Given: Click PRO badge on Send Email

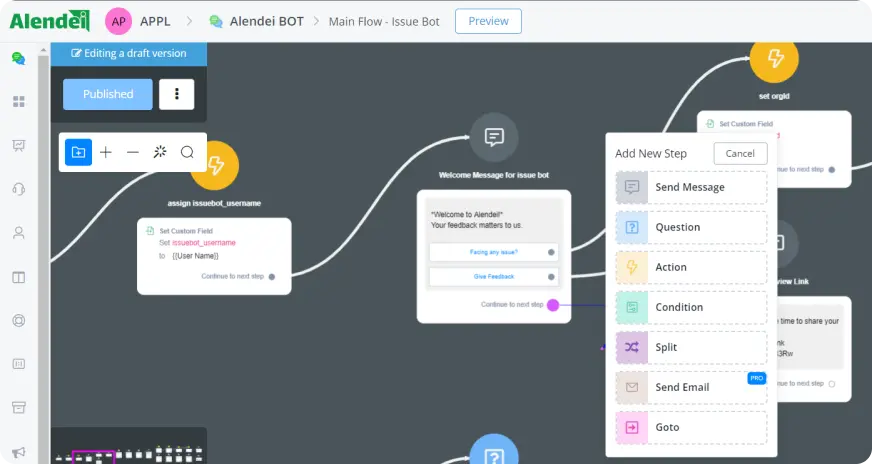Looking at the screenshot, I should pyautogui.click(x=756, y=378).
